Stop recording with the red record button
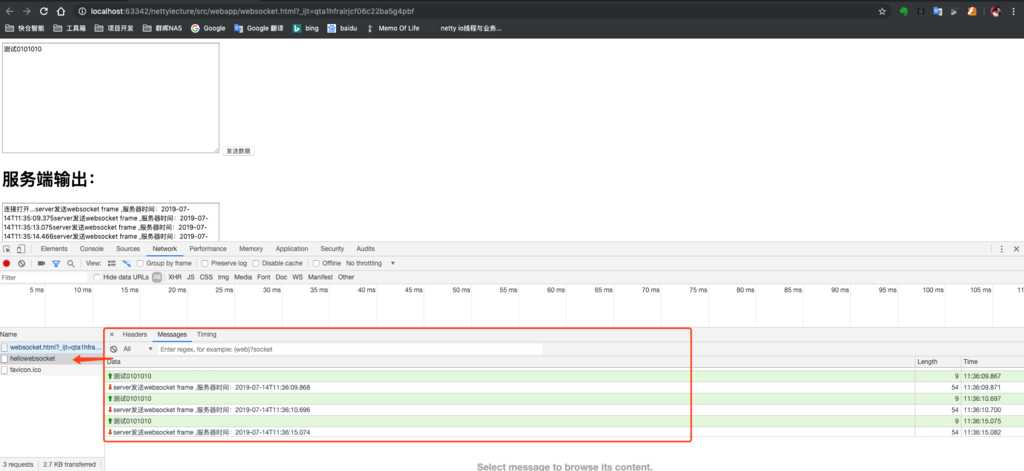The image size is (1024, 471). click(7, 263)
